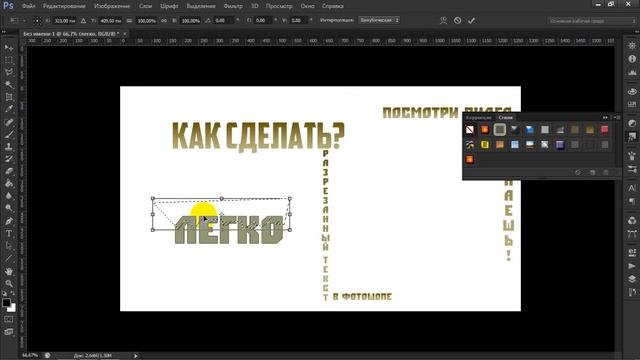Select the Clone Stamp tool
This screenshot has height=360, width=640.
9,147
